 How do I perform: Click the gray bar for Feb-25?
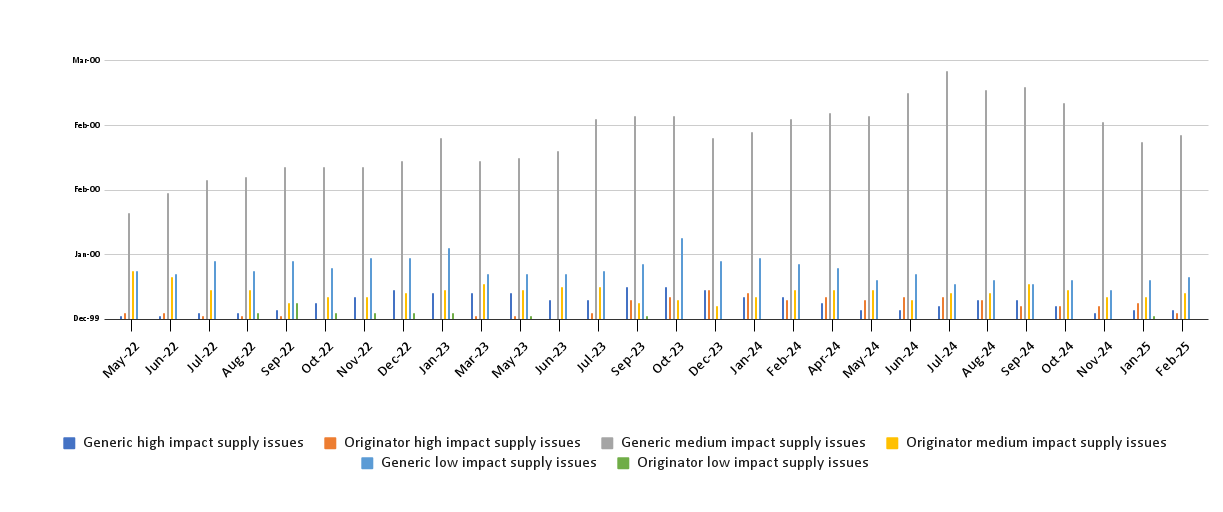(1181, 227)
